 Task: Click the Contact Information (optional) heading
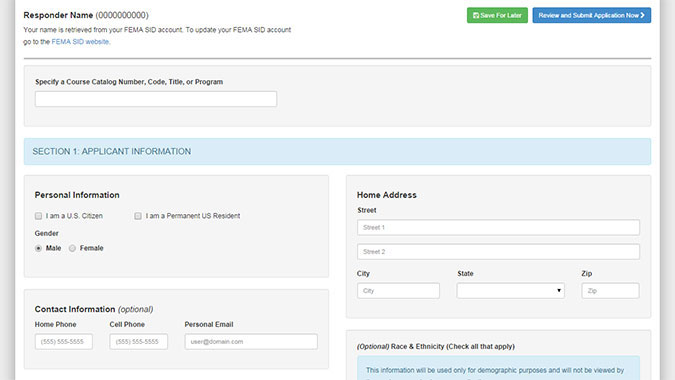tap(94, 309)
